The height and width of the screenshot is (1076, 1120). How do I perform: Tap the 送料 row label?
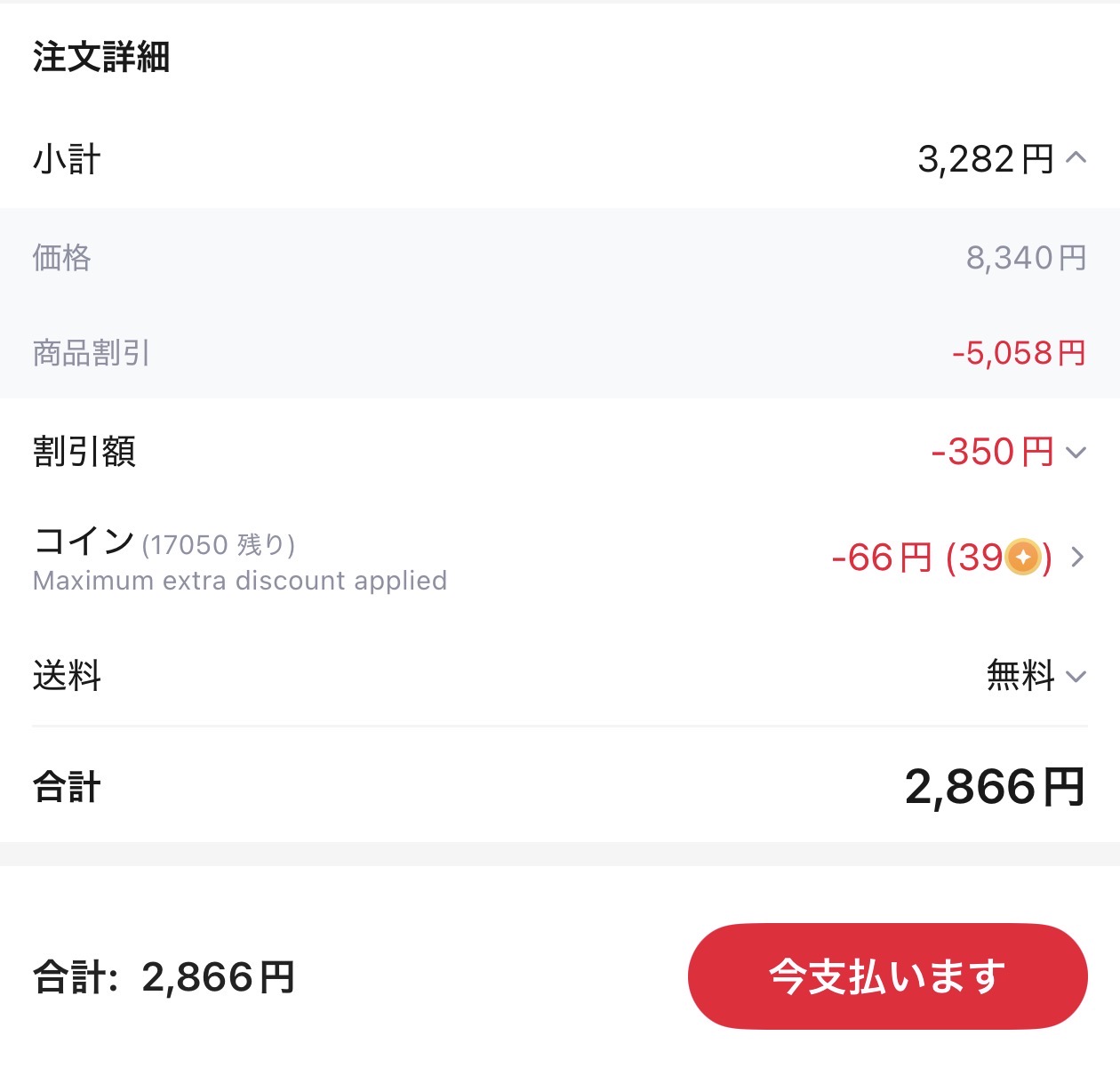(x=67, y=676)
